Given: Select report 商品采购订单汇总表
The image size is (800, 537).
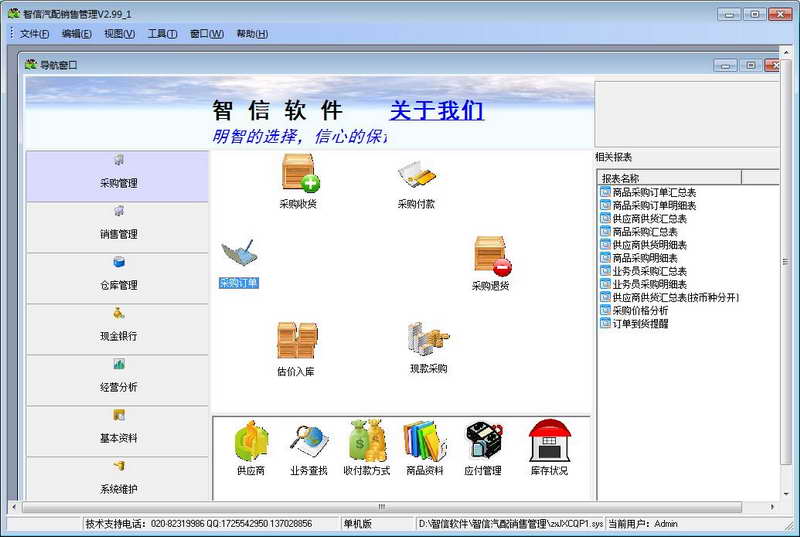Looking at the screenshot, I should (648, 192).
